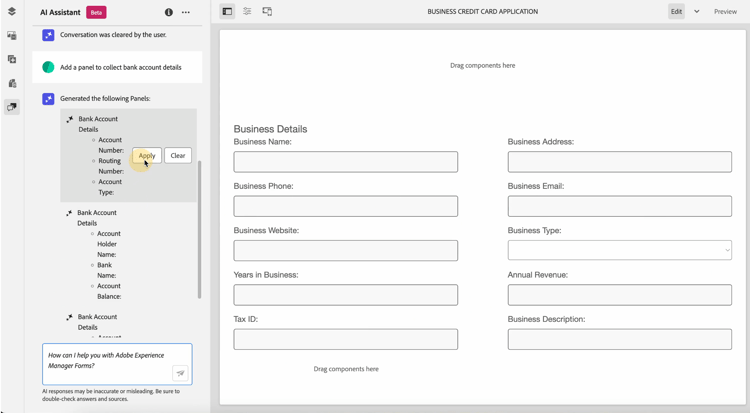Click the 'Conversation was cleared by the user.' text
The image size is (750, 413).
tap(113, 35)
